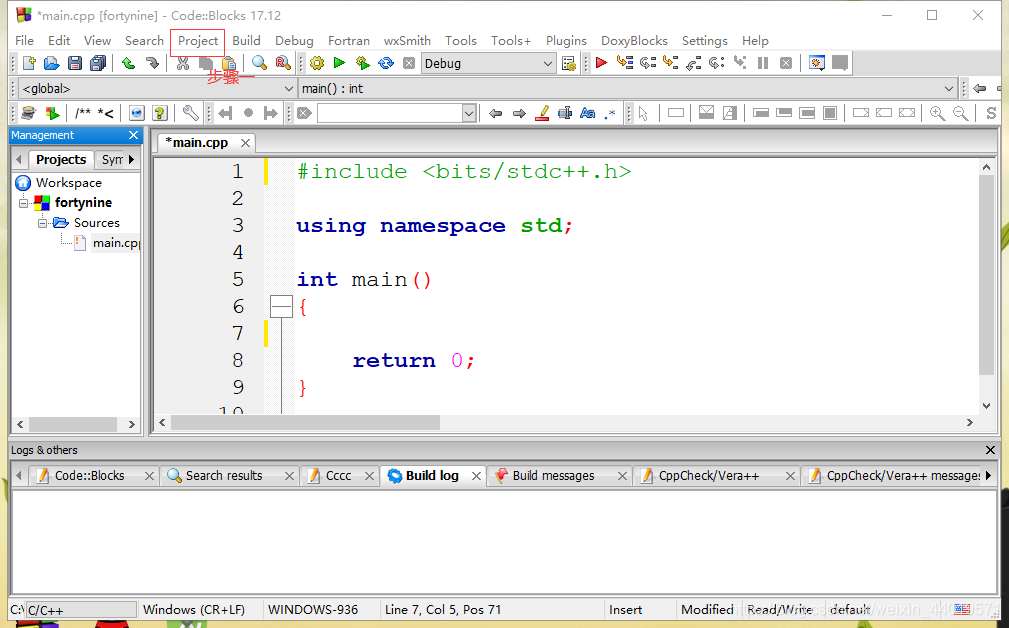The image size is (1009, 628).
Task: Click the Step out debug icon
Action: point(694,63)
